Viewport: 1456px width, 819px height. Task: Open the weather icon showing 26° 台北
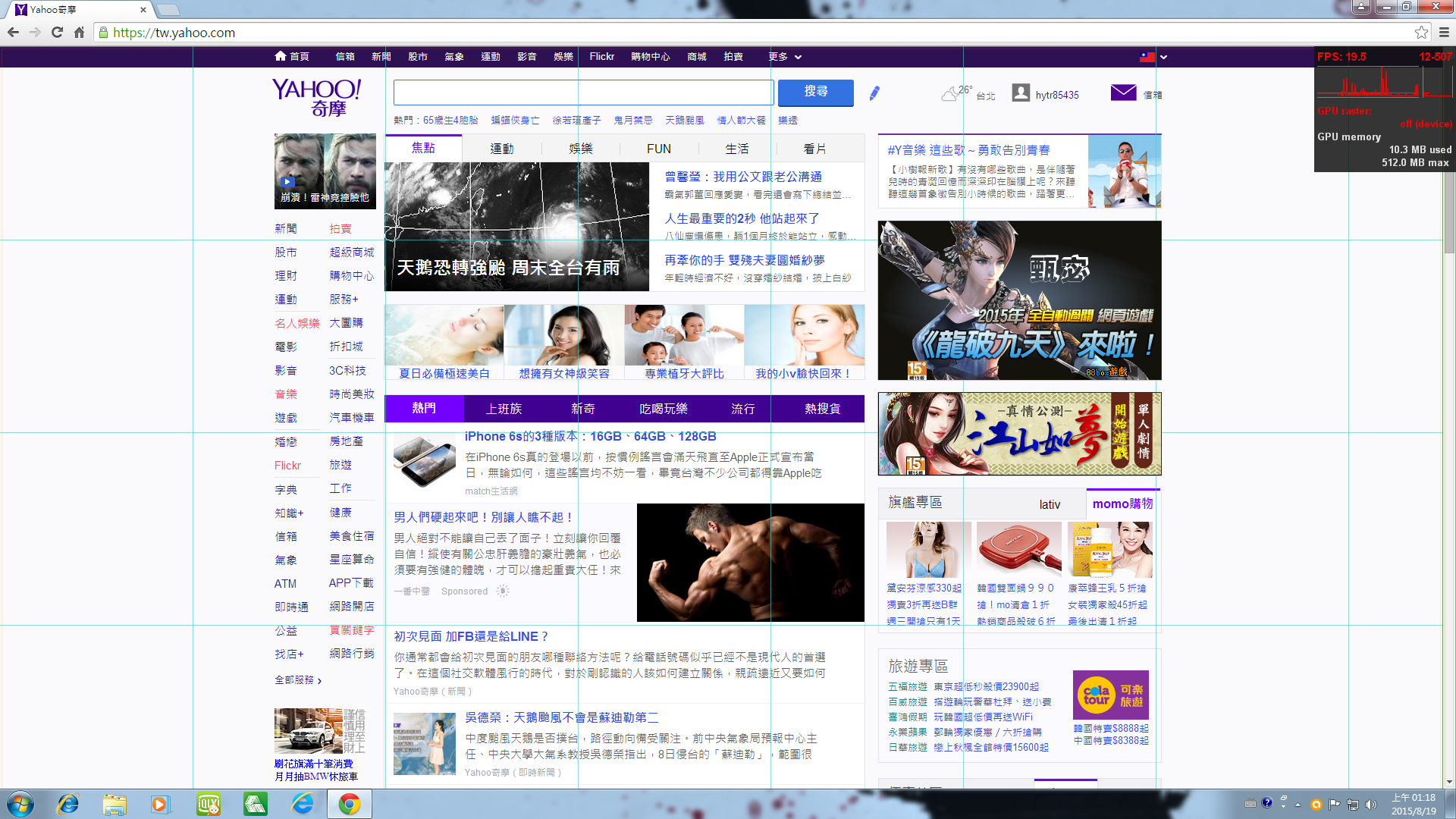coord(950,94)
